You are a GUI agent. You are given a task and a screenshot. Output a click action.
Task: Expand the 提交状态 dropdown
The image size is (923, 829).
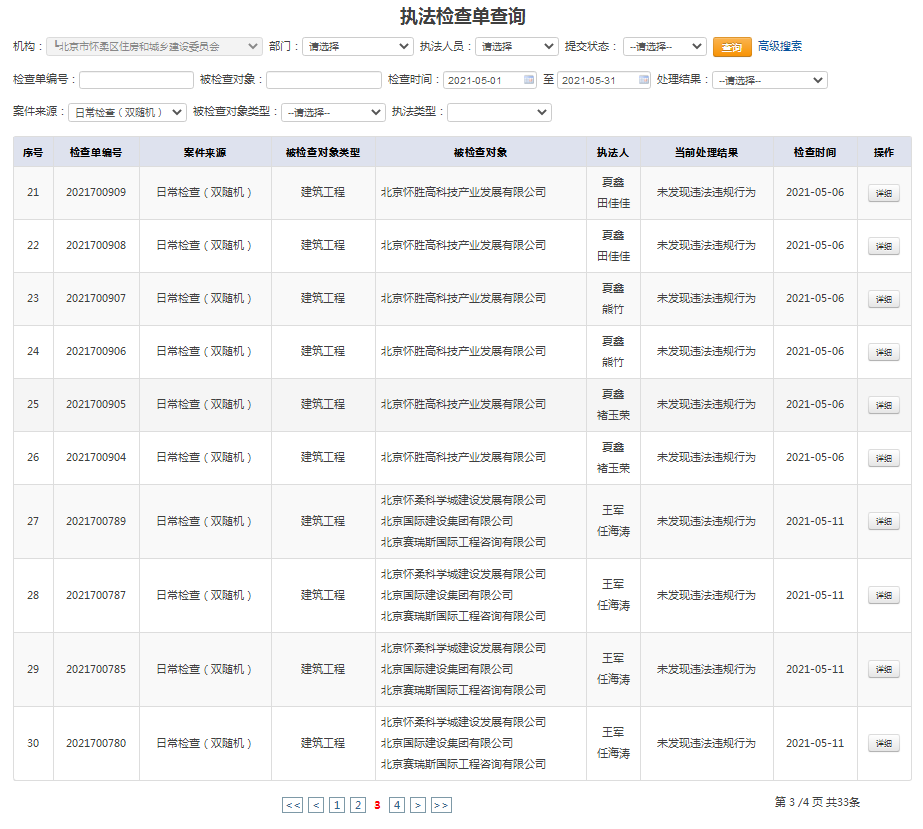point(665,47)
